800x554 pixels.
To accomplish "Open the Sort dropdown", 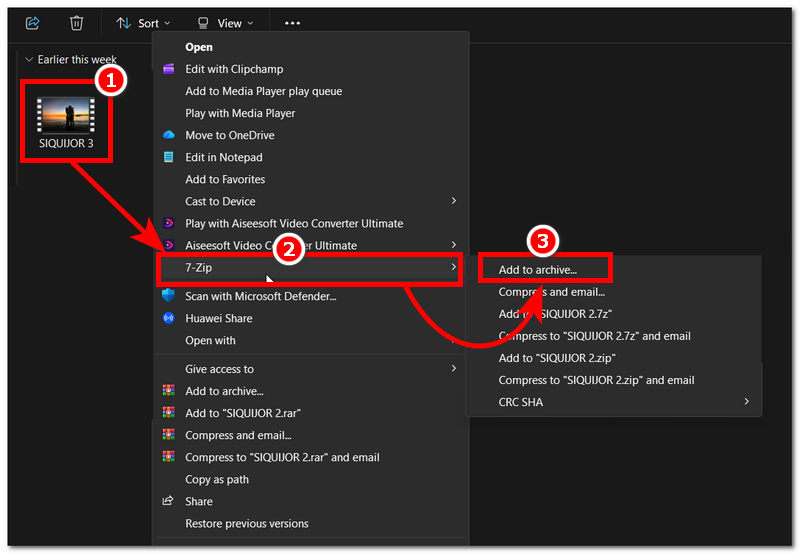I will coord(143,23).
